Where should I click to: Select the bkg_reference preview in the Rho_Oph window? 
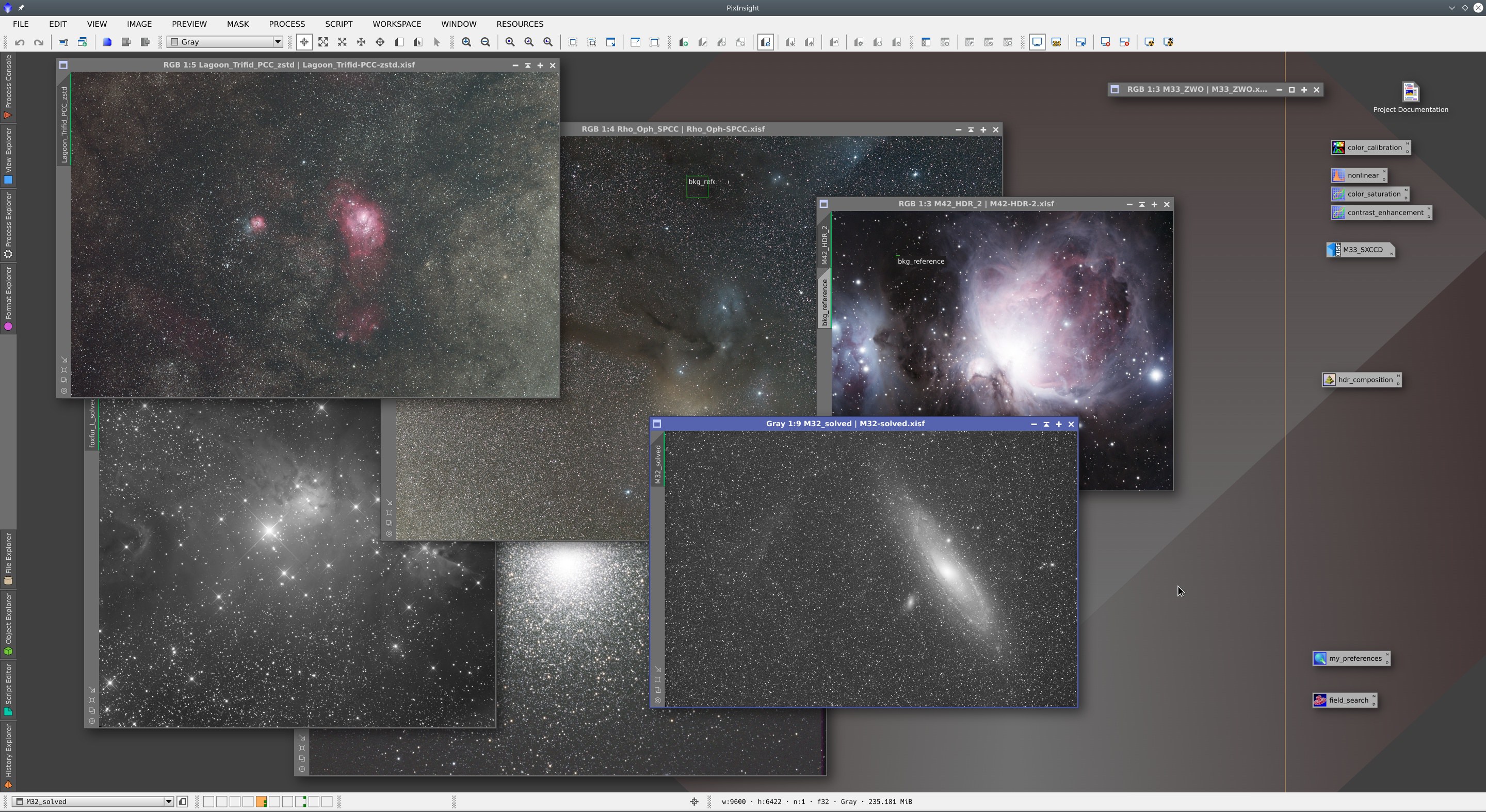coord(698,187)
